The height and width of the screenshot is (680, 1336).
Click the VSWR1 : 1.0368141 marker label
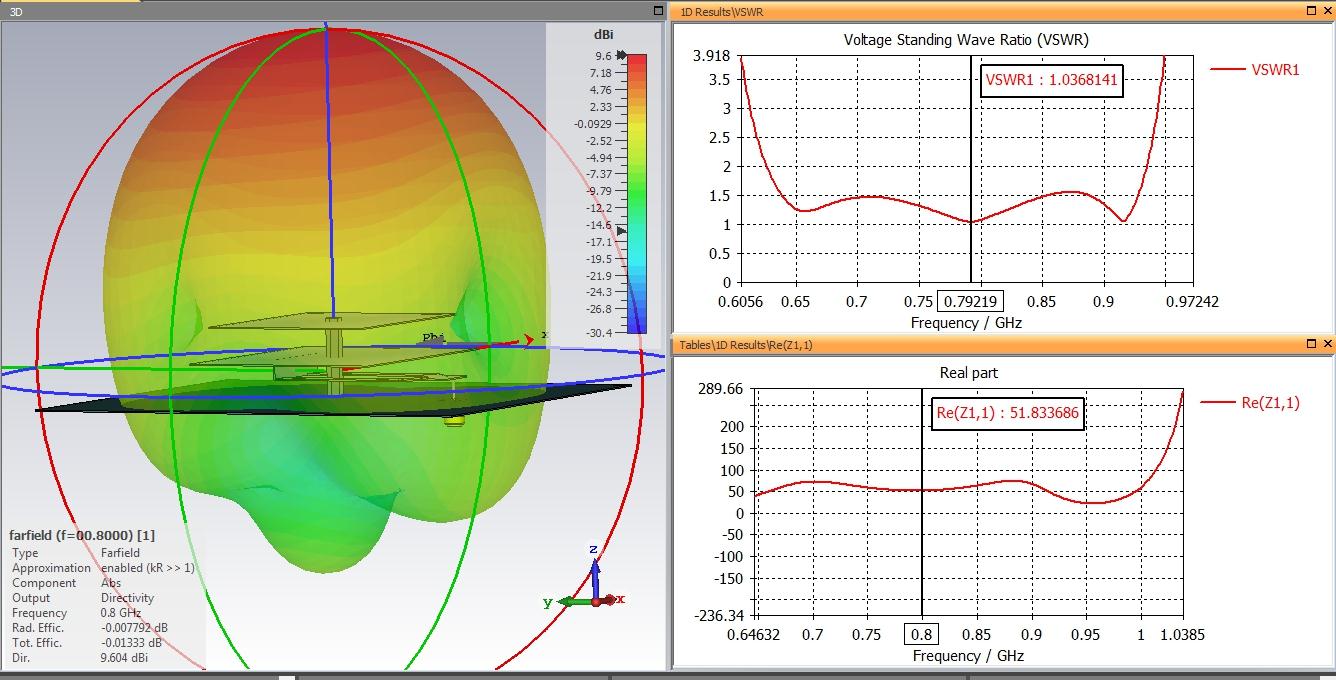coord(1051,81)
